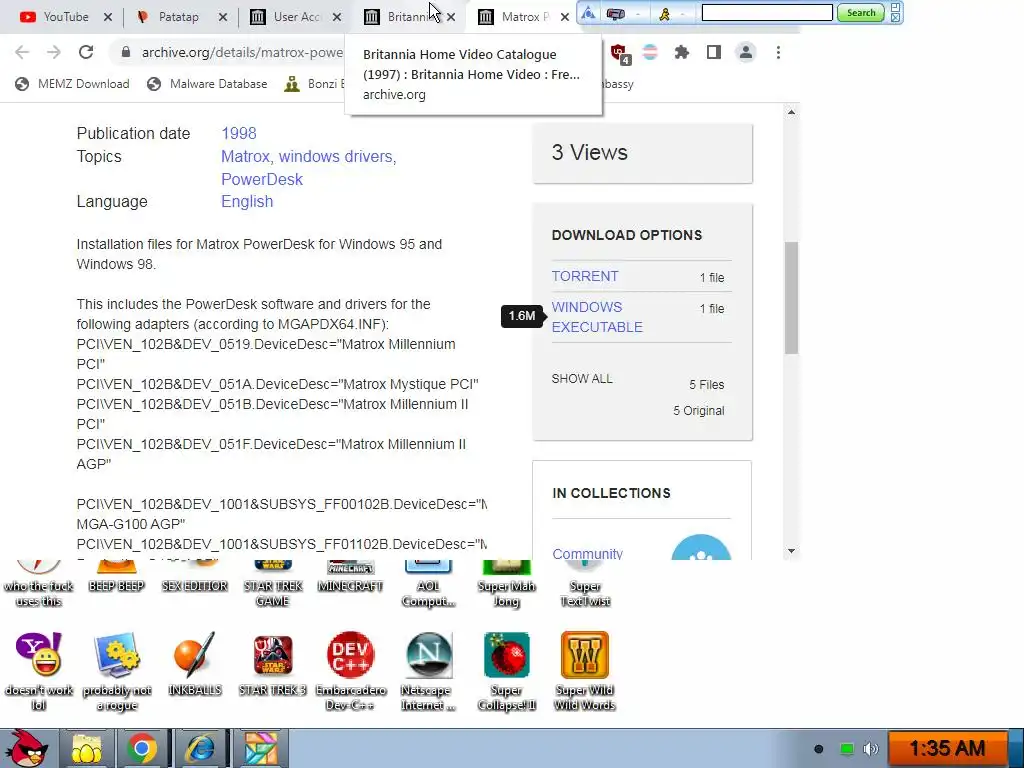Switch to the YouTube tab
This screenshot has width=1024, height=768.
pyautogui.click(x=65, y=17)
